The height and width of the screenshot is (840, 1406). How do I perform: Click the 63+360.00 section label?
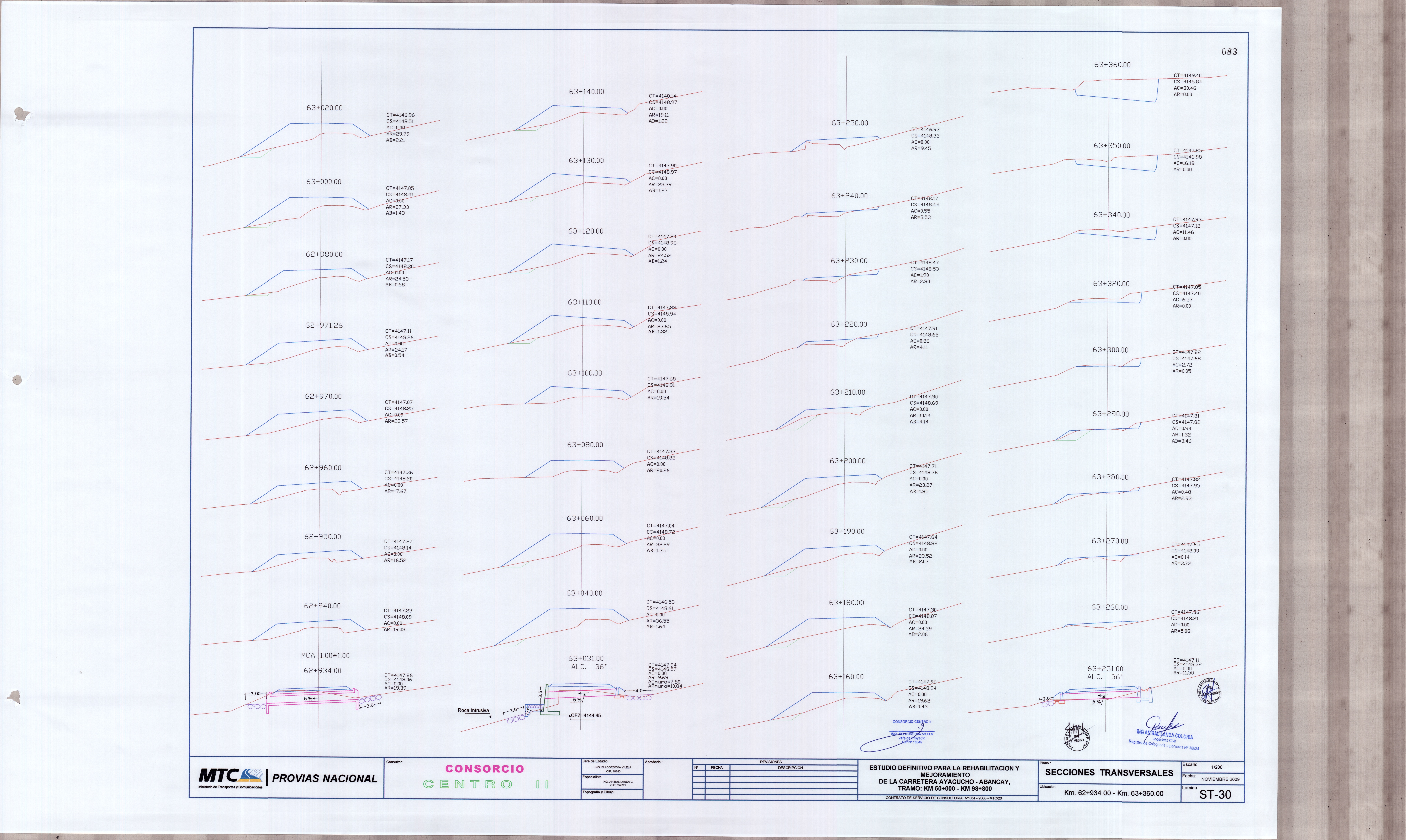pyautogui.click(x=1112, y=65)
